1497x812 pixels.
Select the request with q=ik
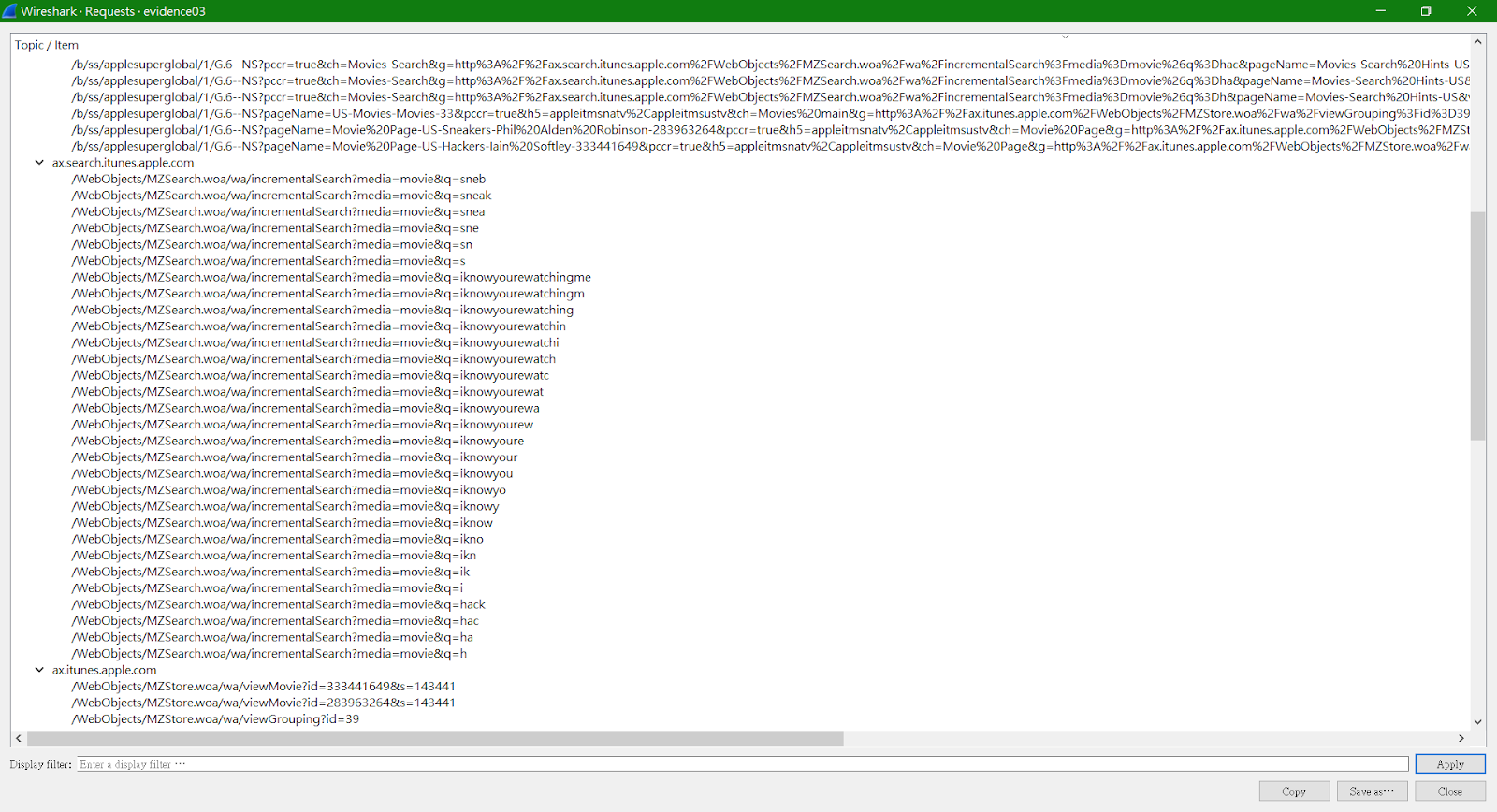tap(271, 572)
